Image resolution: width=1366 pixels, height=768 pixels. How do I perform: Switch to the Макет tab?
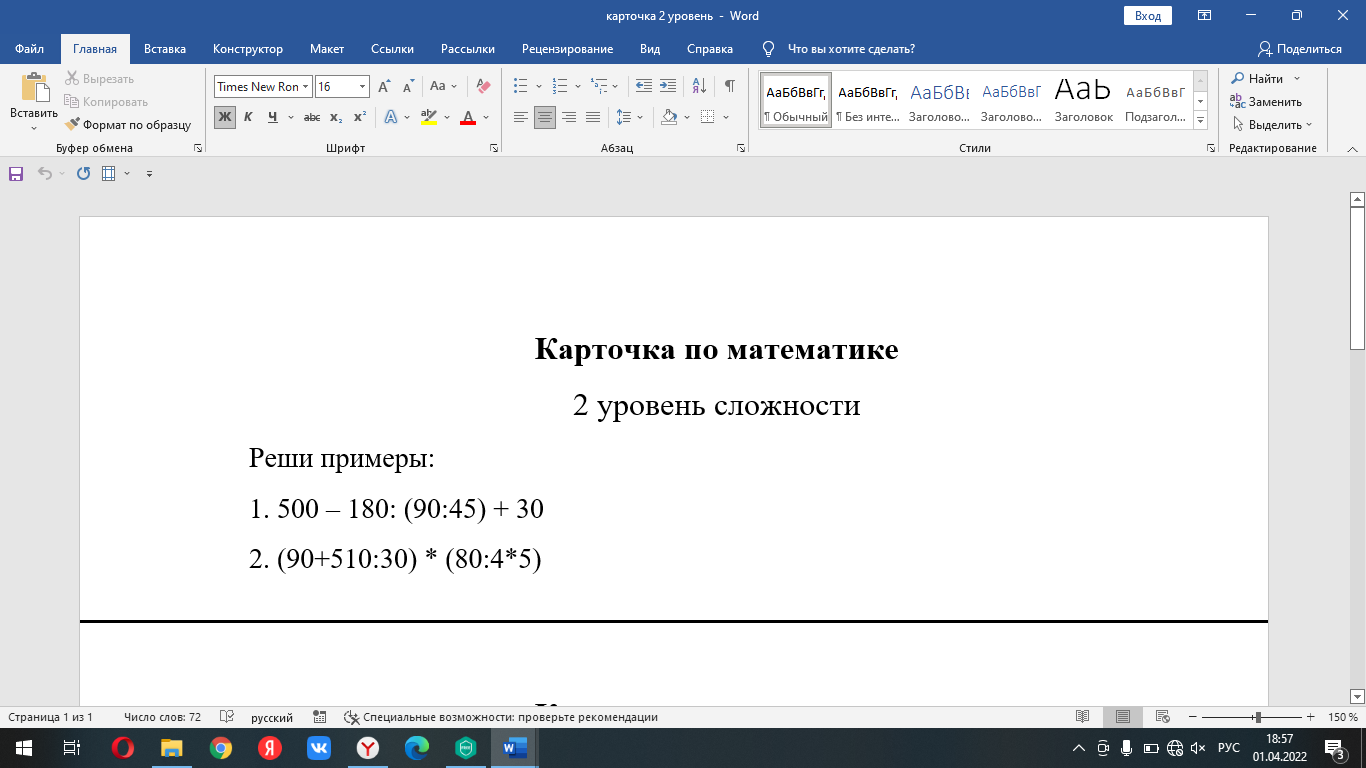coord(327,48)
